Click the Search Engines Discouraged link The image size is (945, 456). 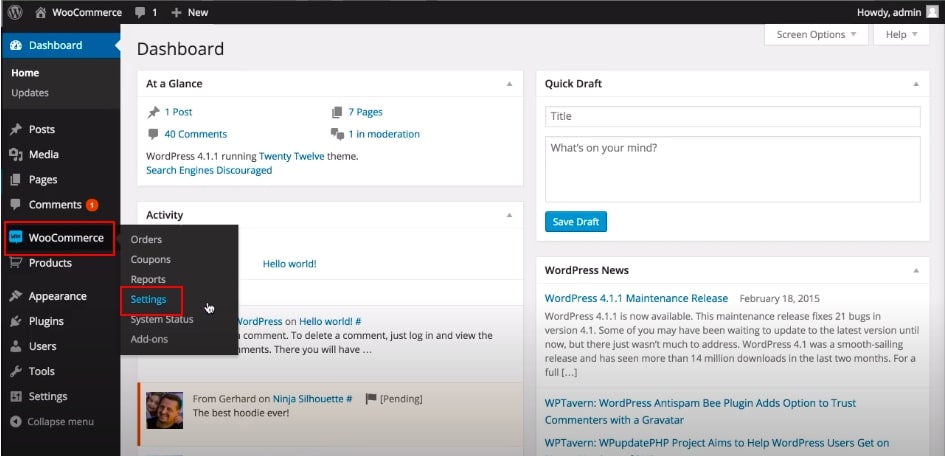(x=209, y=170)
